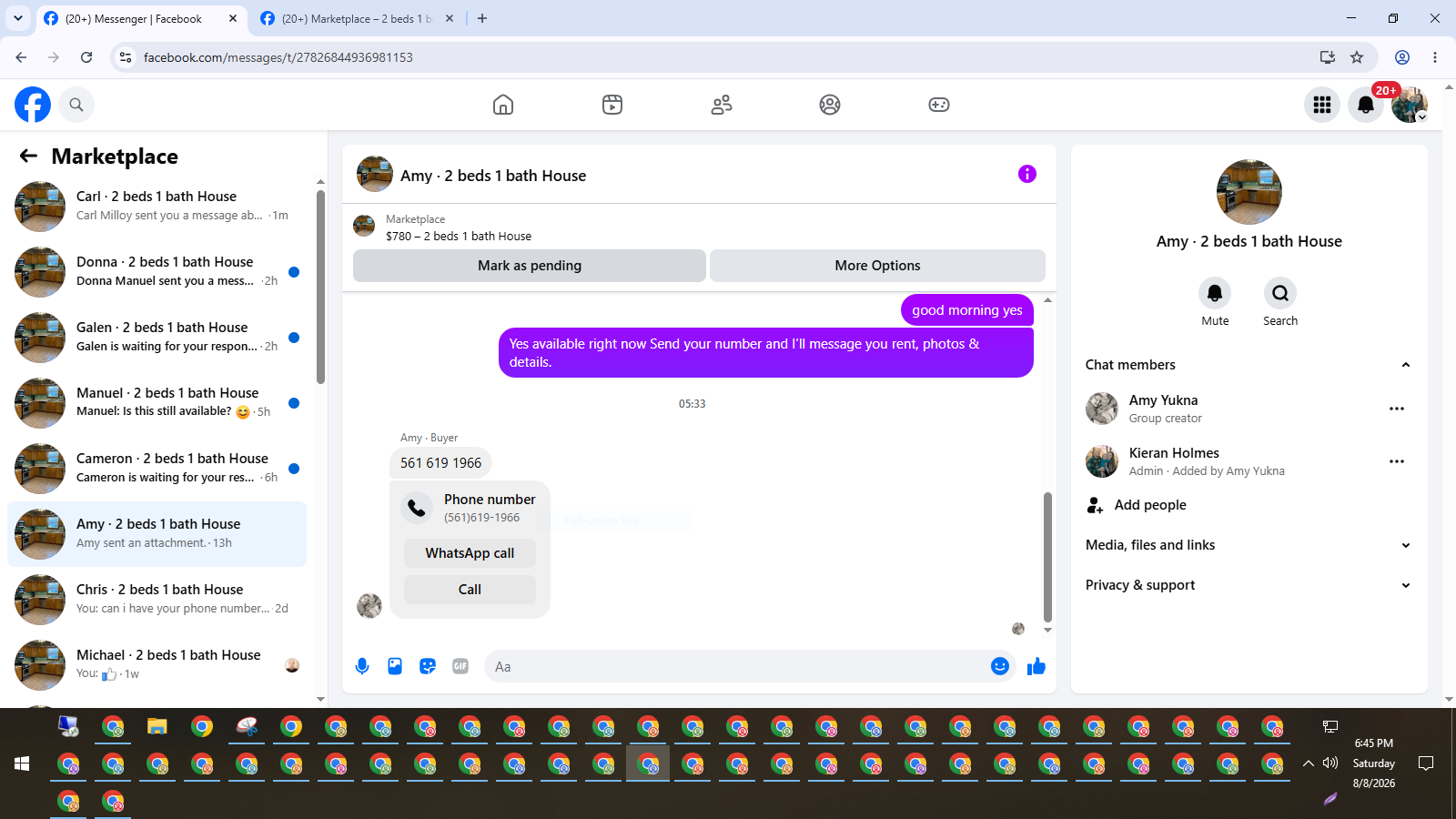Open the Reels video icon
The image size is (1456, 819).
click(612, 105)
